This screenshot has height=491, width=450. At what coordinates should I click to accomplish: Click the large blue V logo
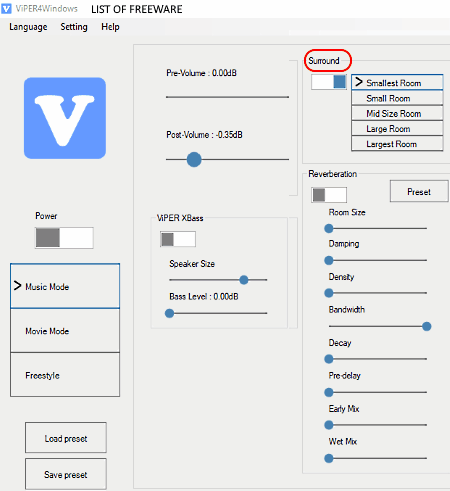pos(65,118)
